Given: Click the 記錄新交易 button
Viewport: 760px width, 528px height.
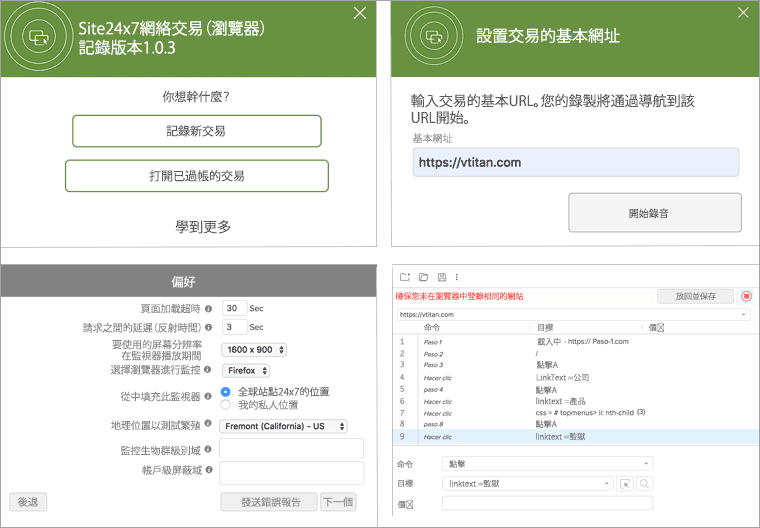Looking at the screenshot, I should (x=197, y=131).
